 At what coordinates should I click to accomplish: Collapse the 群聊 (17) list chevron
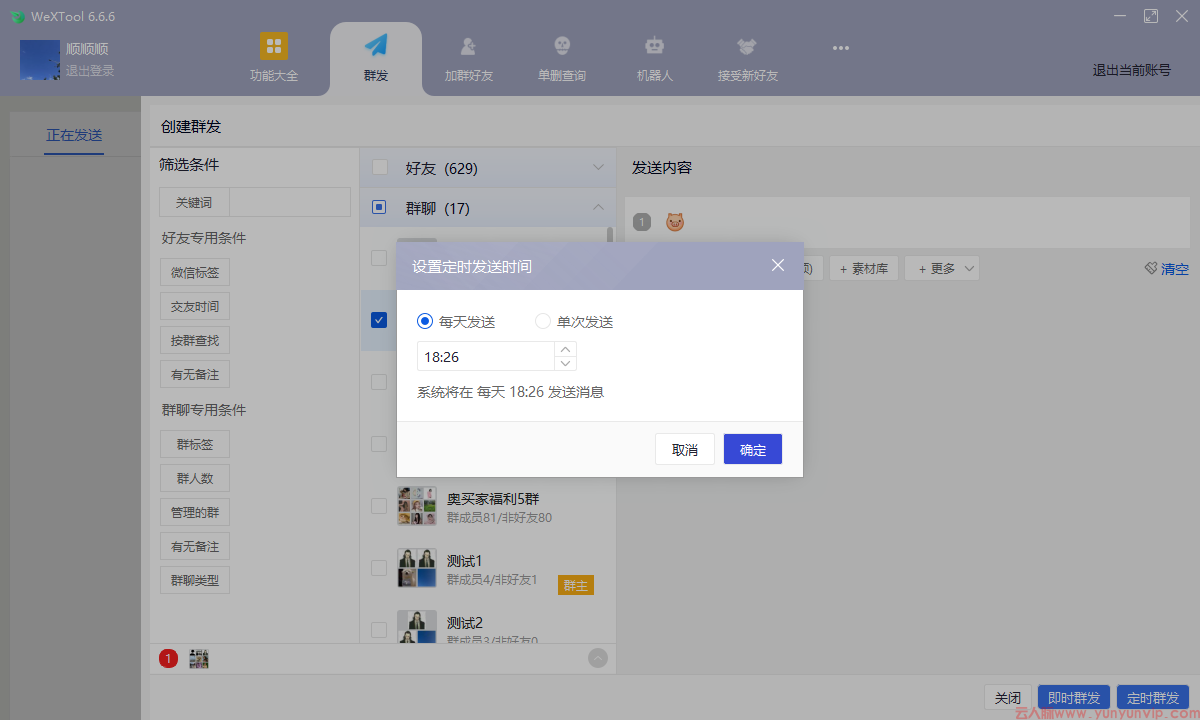598,207
